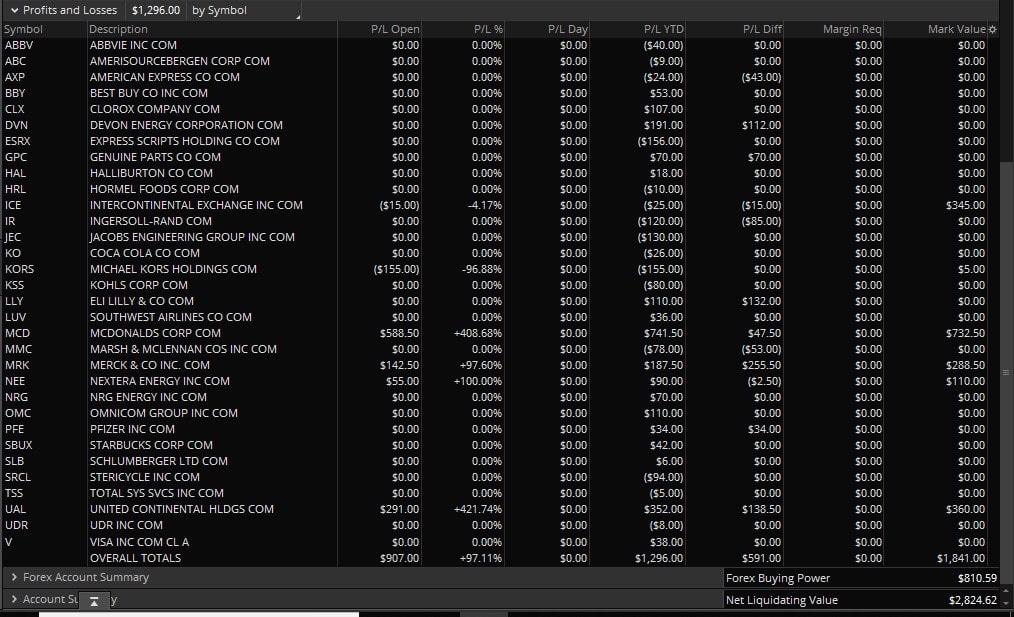Screen dimensions: 1014x617
Task: Select the NEE symbol
Action: pyautogui.click(x=15, y=381)
